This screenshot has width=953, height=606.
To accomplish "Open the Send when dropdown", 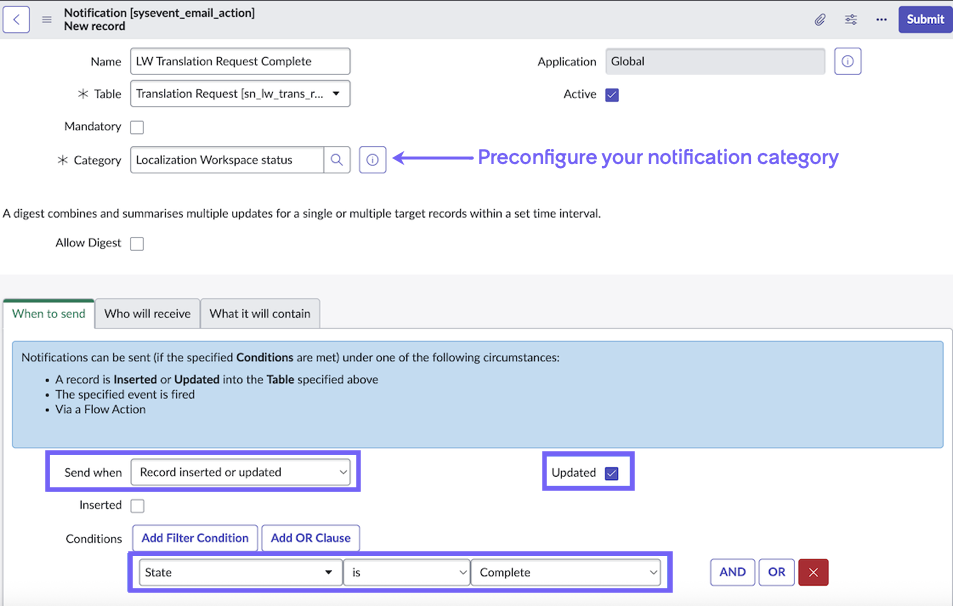I will [241, 472].
